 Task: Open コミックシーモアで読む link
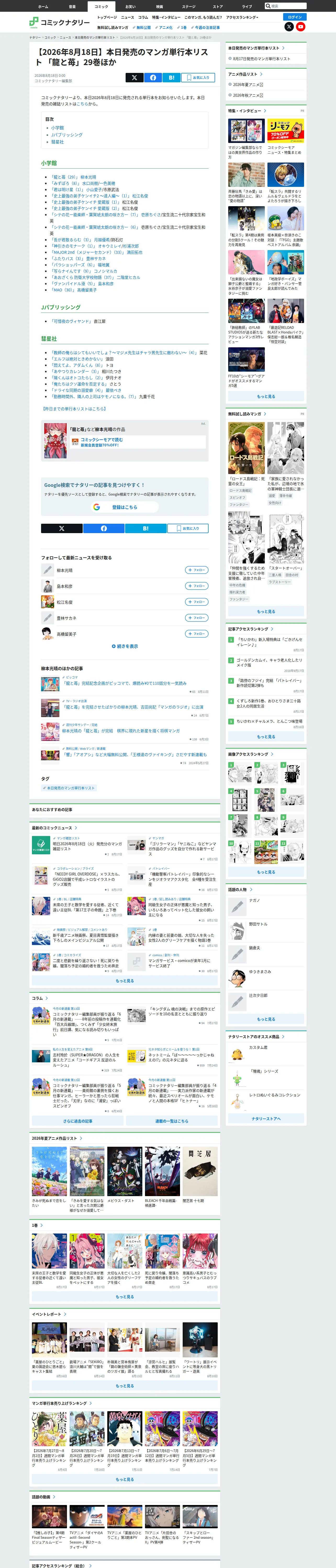tap(102, 440)
